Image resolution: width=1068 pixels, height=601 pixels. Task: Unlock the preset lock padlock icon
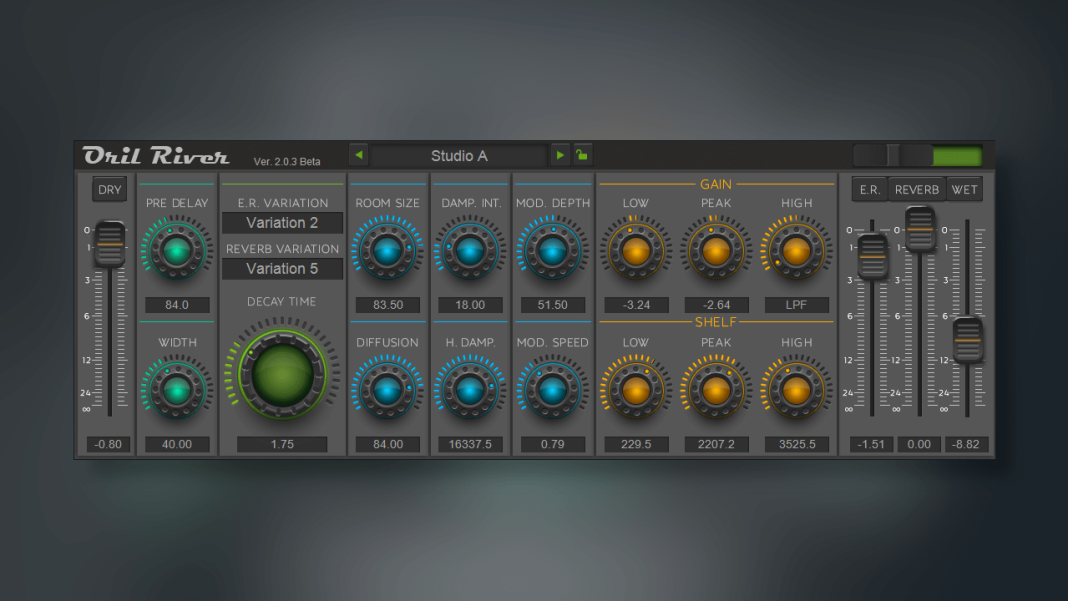pos(581,154)
